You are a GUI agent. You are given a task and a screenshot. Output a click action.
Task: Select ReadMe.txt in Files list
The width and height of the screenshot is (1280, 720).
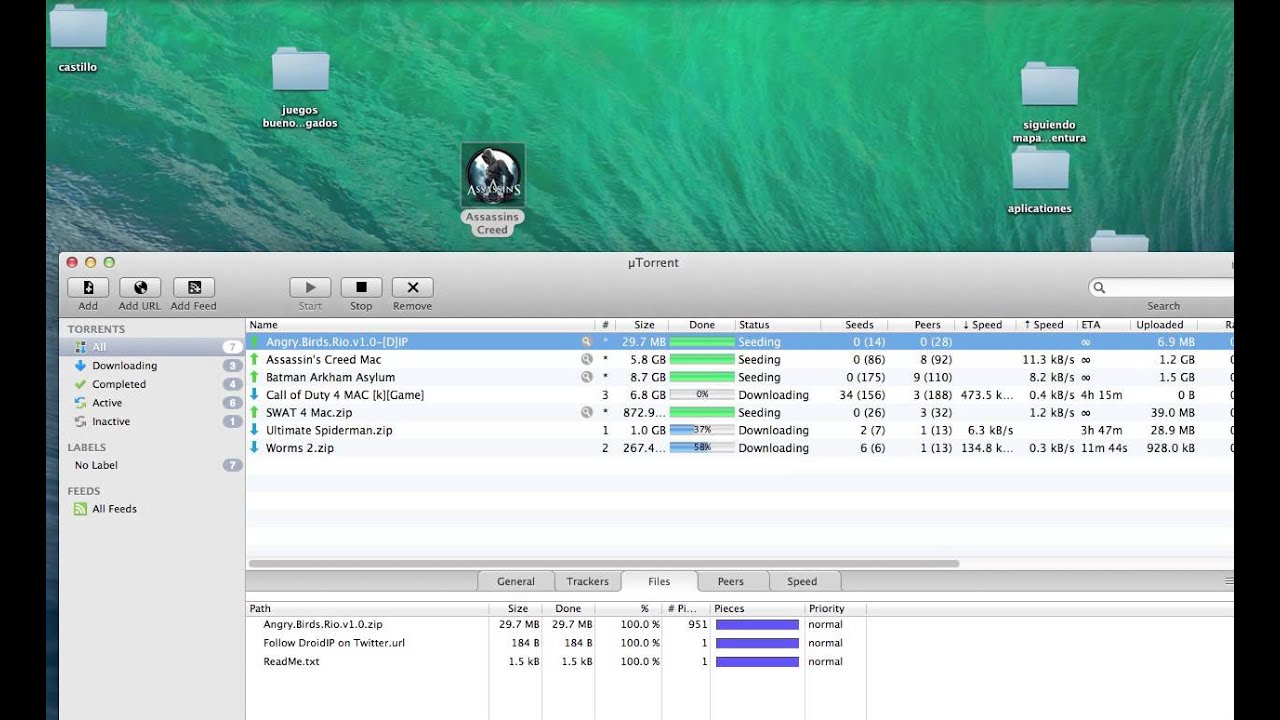292,662
